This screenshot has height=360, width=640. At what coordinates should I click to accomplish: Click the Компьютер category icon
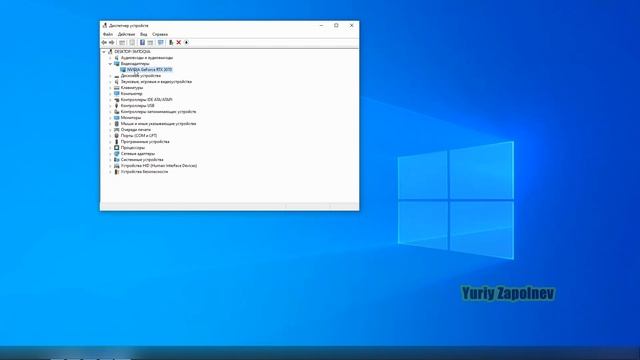pos(117,93)
